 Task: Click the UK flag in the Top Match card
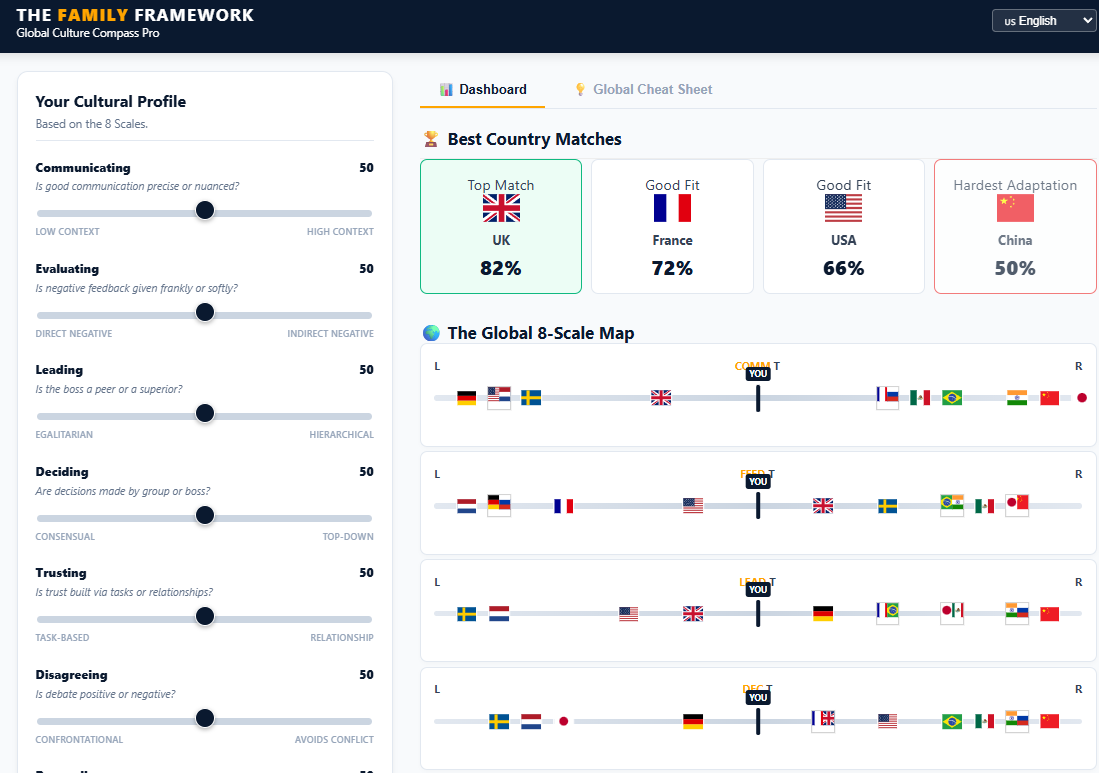click(x=500, y=209)
